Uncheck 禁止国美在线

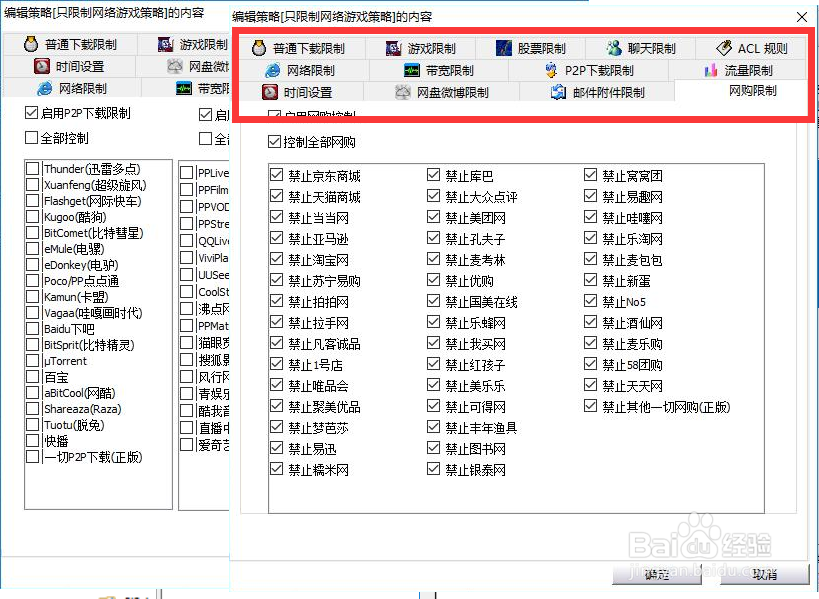tap(433, 301)
